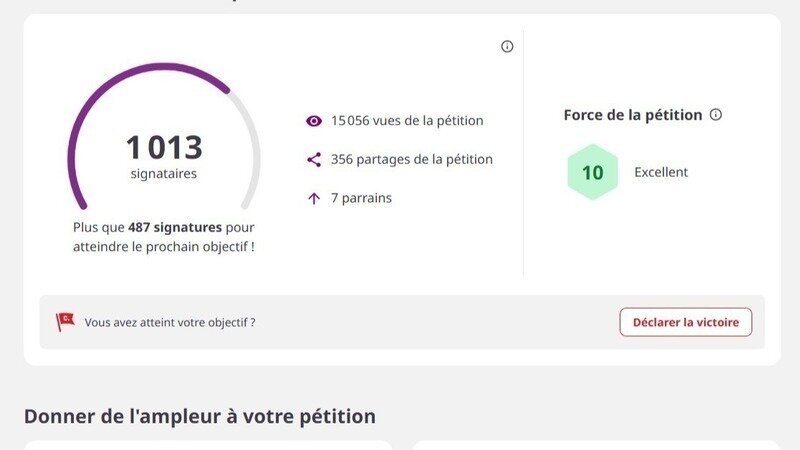The image size is (800, 450).
Task: Click the green hexagon score badge showing 10
Action: 592,172
